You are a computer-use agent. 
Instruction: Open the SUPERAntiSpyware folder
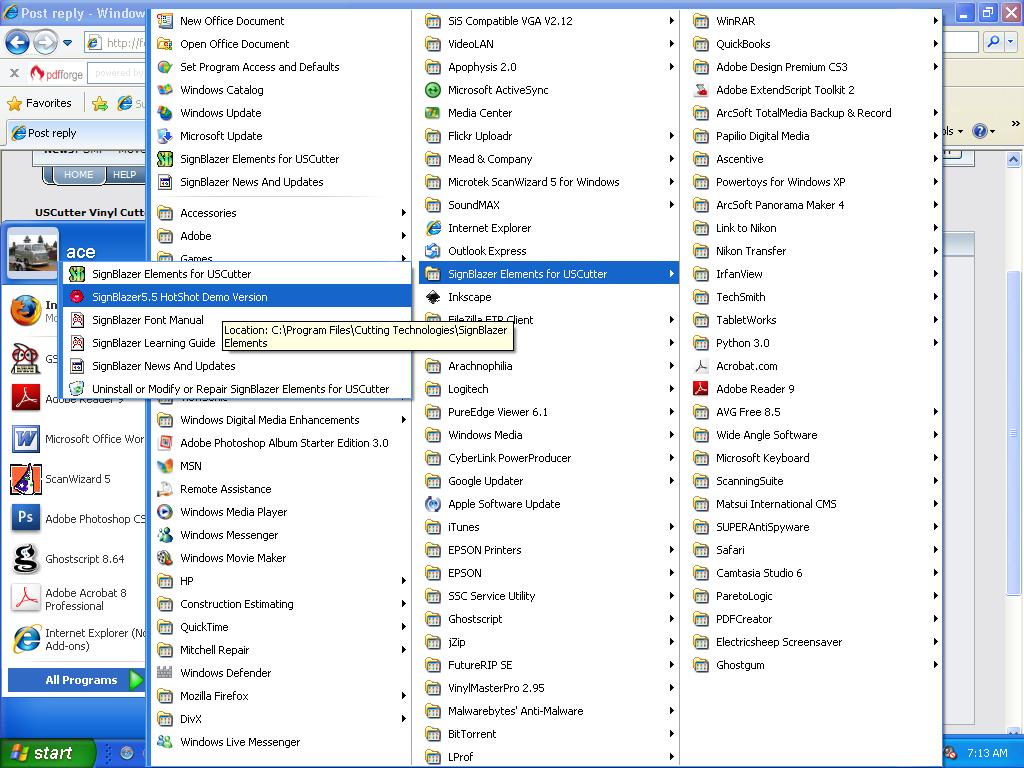click(x=814, y=527)
